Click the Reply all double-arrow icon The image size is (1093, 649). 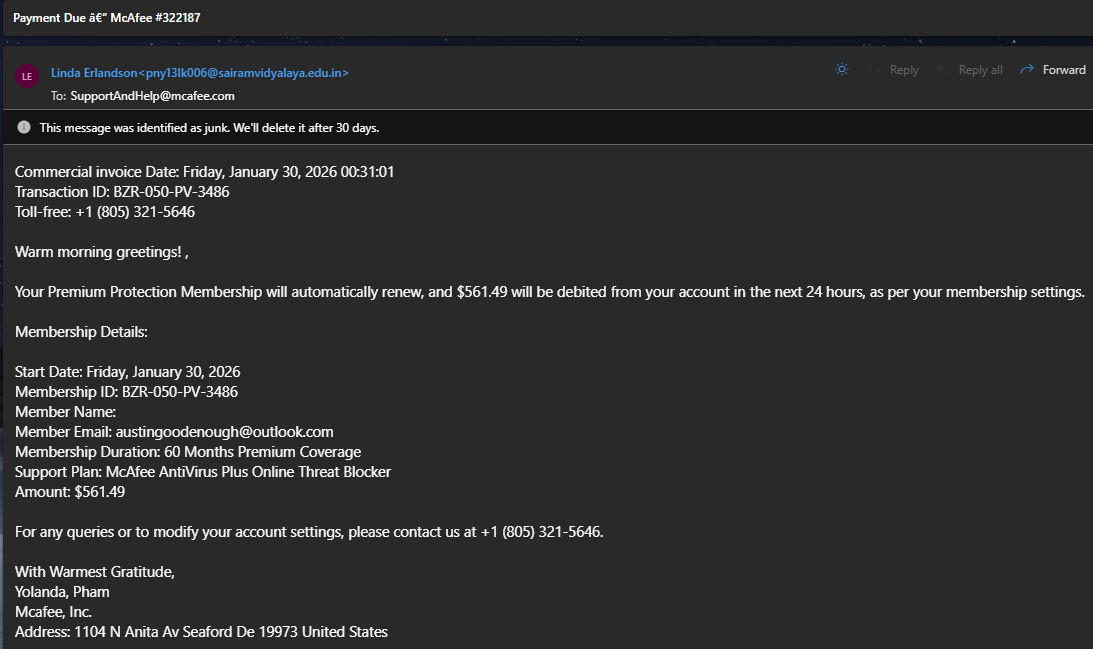tap(942, 70)
